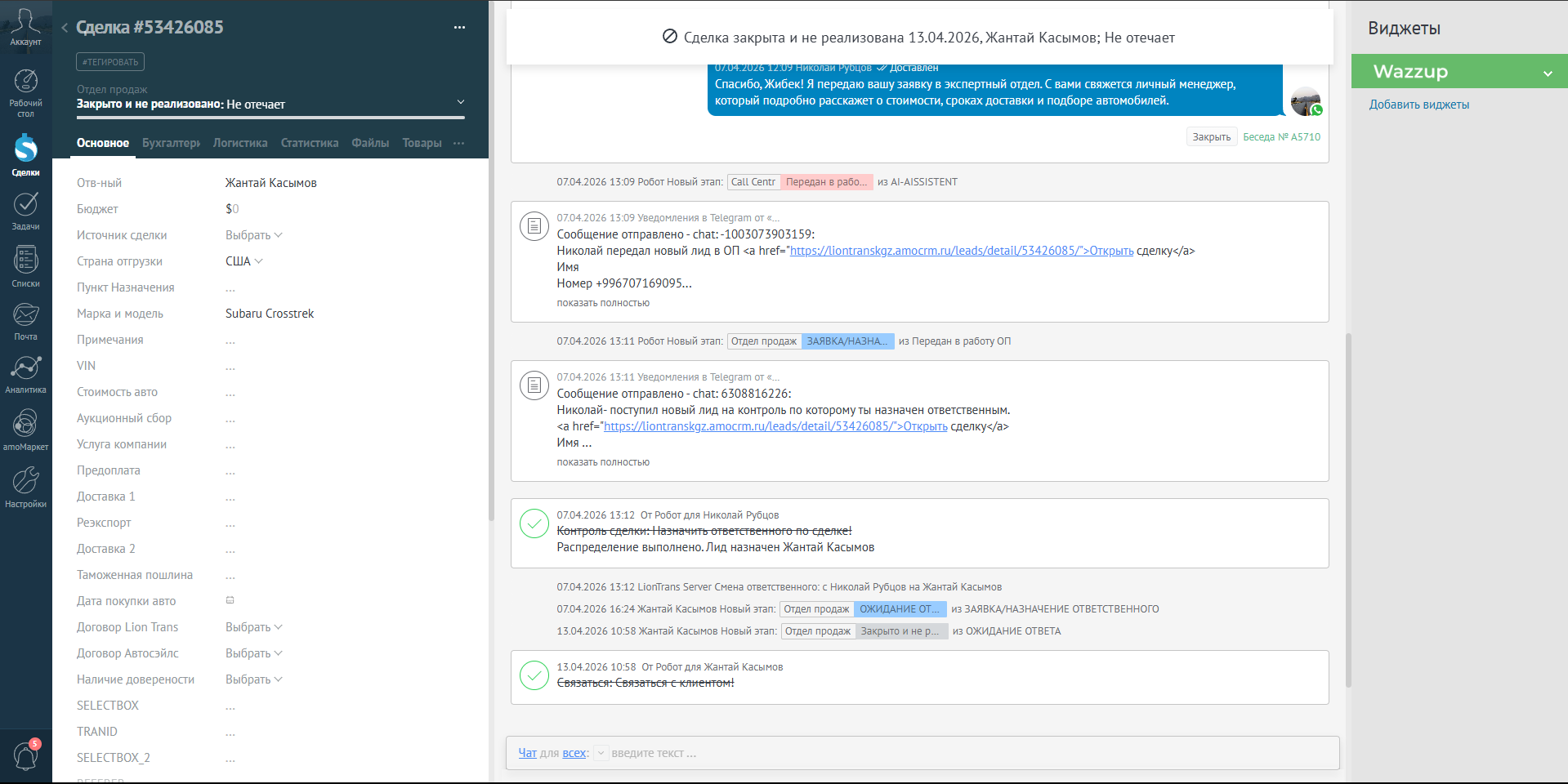This screenshot has height=784, width=1568.
Task: Go to Рабочий стол dashboard icon
Action: (25, 93)
